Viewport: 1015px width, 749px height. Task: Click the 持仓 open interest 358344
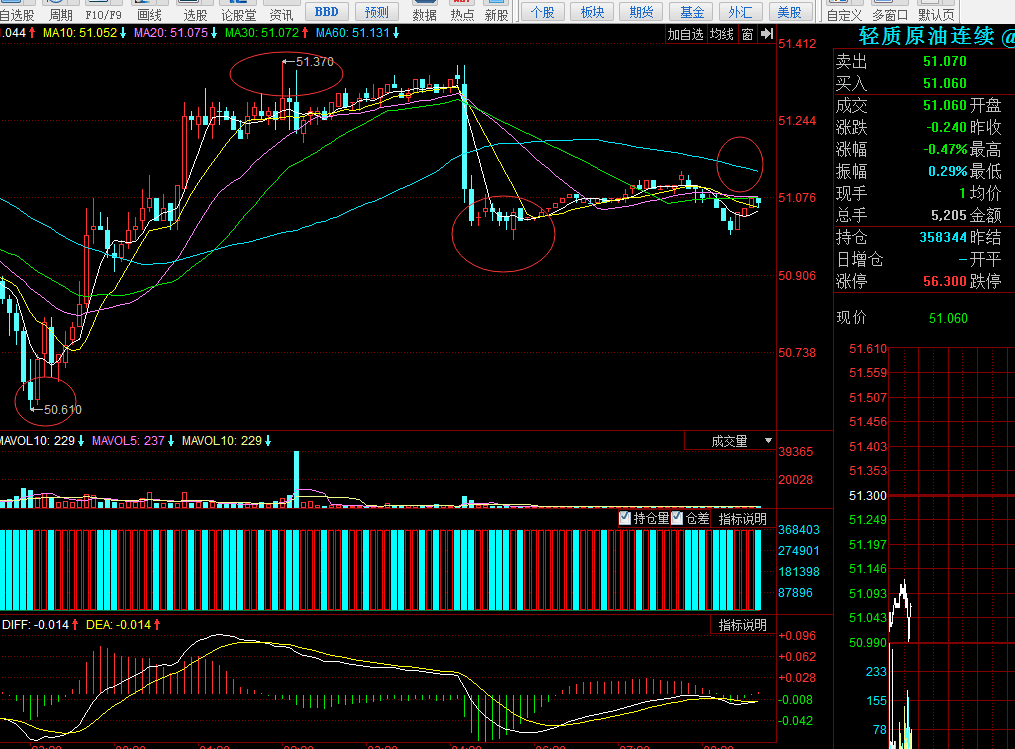point(943,237)
